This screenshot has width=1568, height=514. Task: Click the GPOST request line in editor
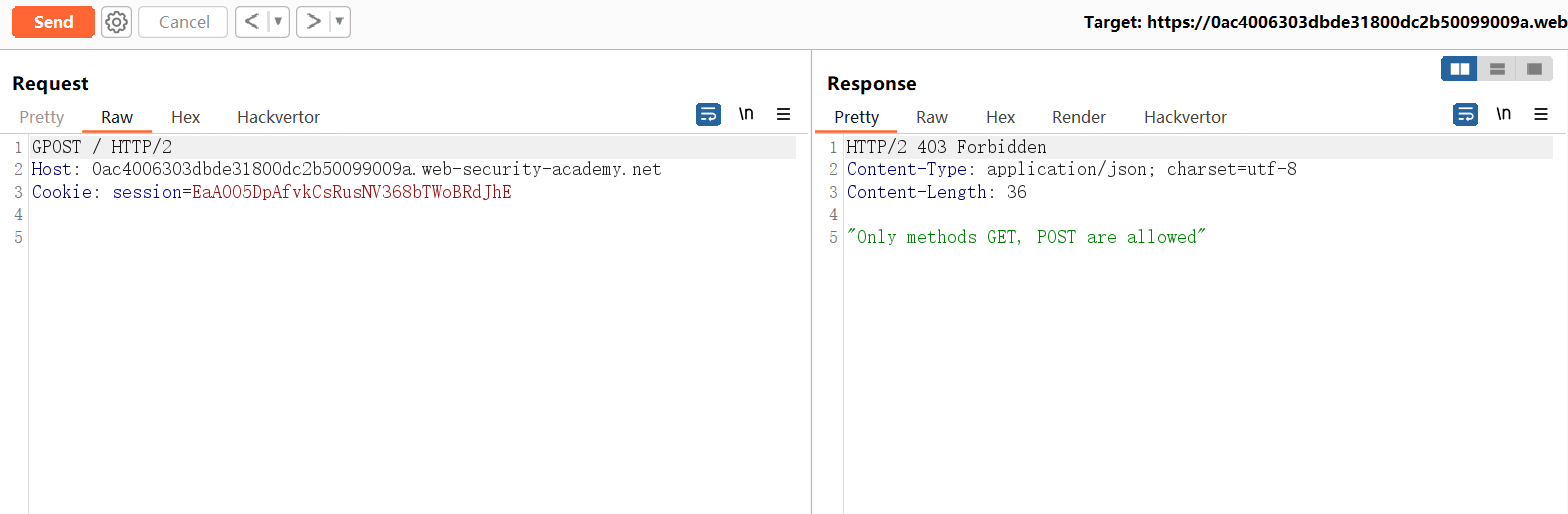click(102, 147)
